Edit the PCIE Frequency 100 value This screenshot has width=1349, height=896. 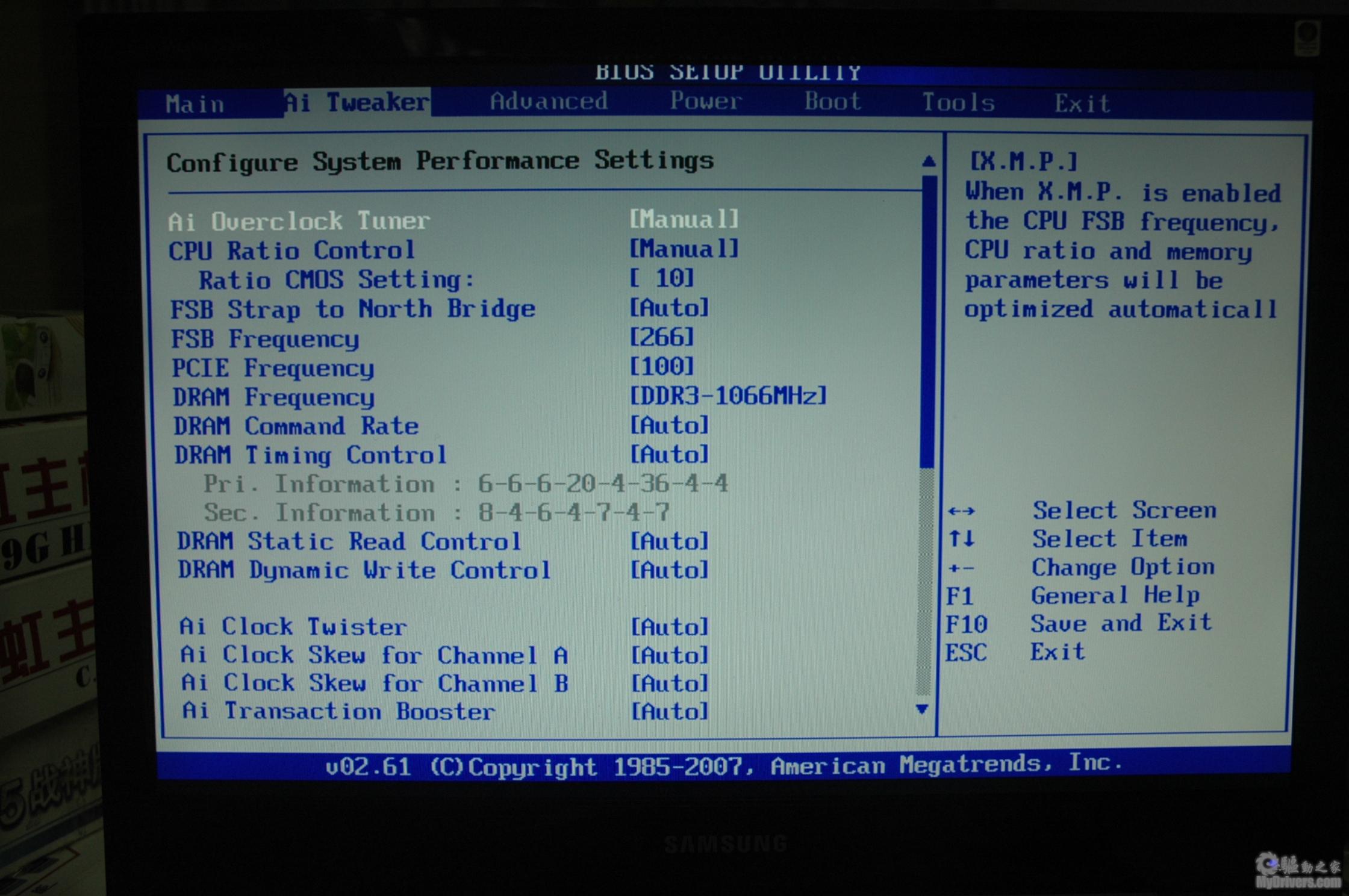click(661, 366)
